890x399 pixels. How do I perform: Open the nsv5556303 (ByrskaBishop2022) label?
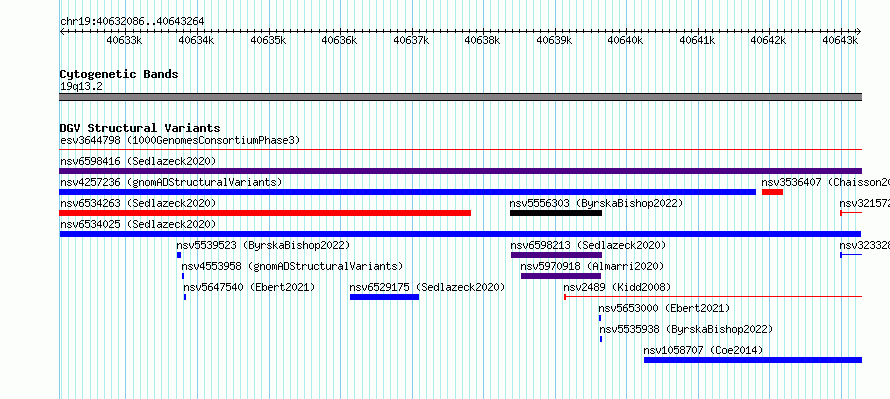click(x=596, y=203)
